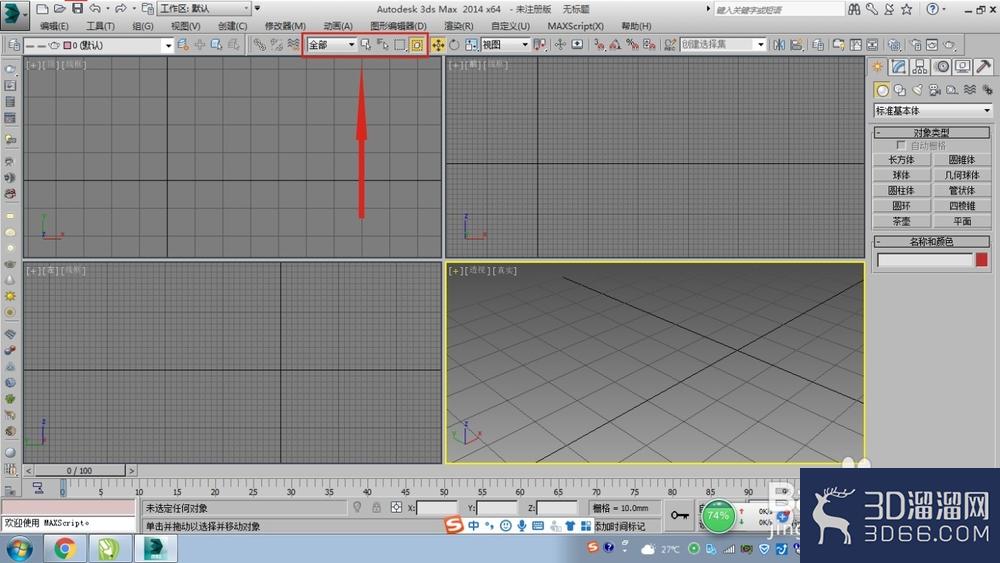This screenshot has height=563, width=1000.
Task: Click the New Scene icon in quick access toolbar
Action: [x=42, y=9]
